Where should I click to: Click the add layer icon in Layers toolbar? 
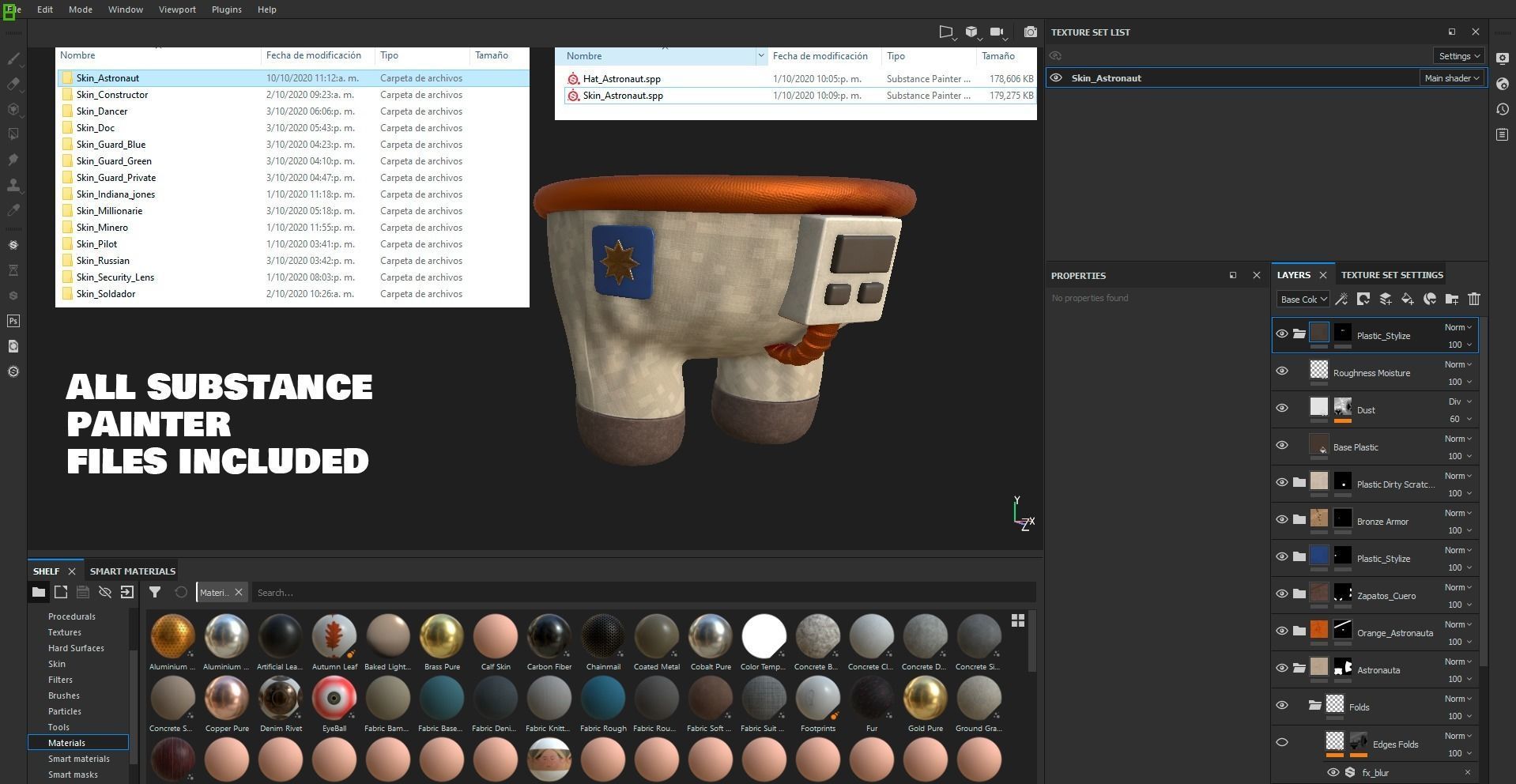(x=1386, y=299)
